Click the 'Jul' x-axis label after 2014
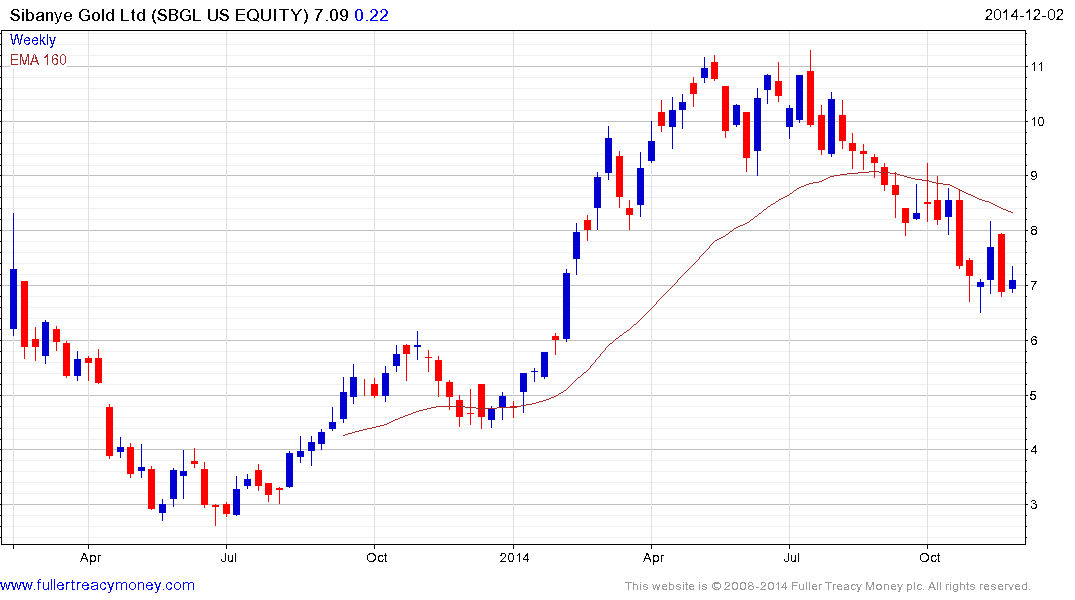Image resolution: width=1075 pixels, height=600 pixels. pyautogui.click(x=791, y=557)
